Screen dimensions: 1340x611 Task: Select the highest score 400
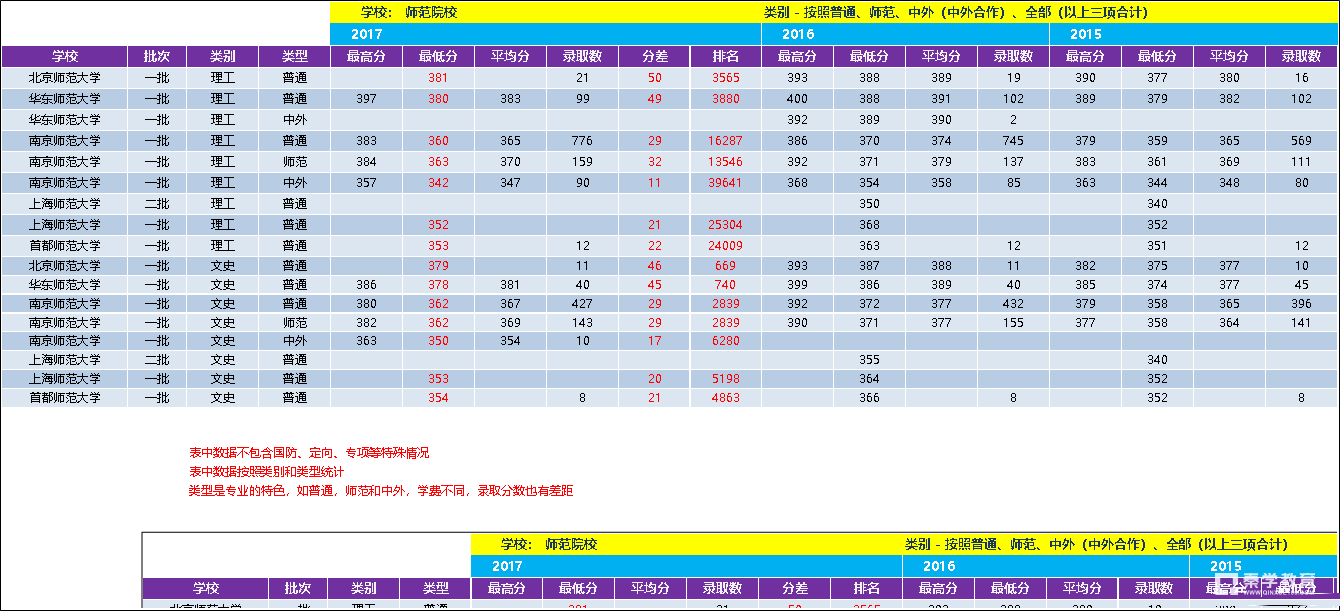click(797, 99)
